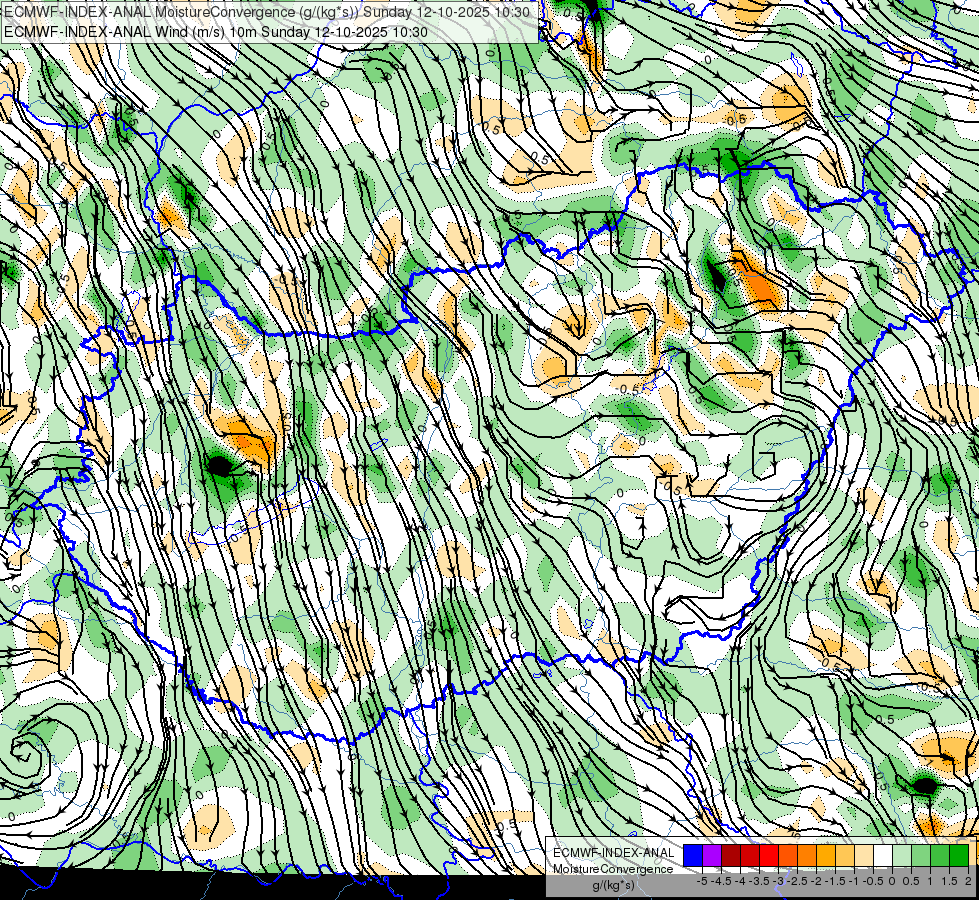Click the legend tick value -4.5

pos(721,881)
